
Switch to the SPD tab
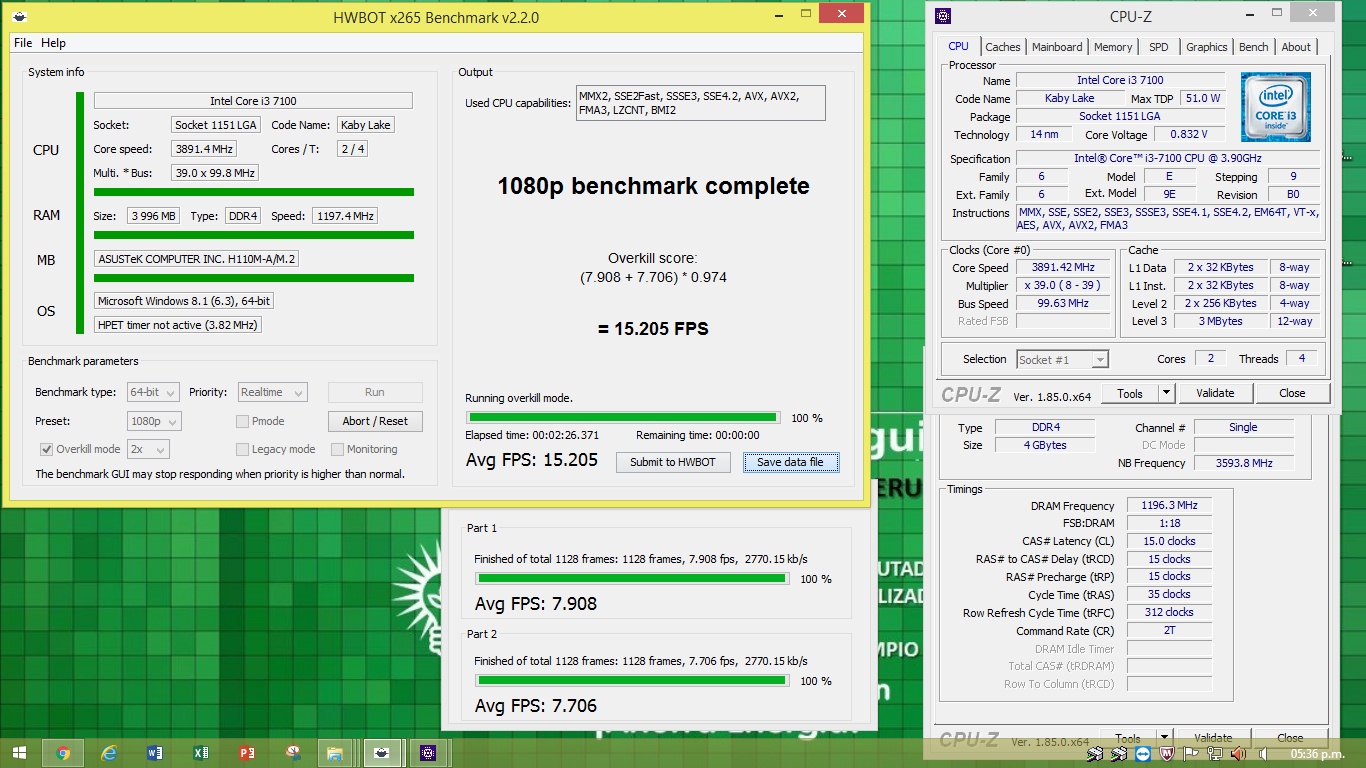pyautogui.click(x=1159, y=47)
